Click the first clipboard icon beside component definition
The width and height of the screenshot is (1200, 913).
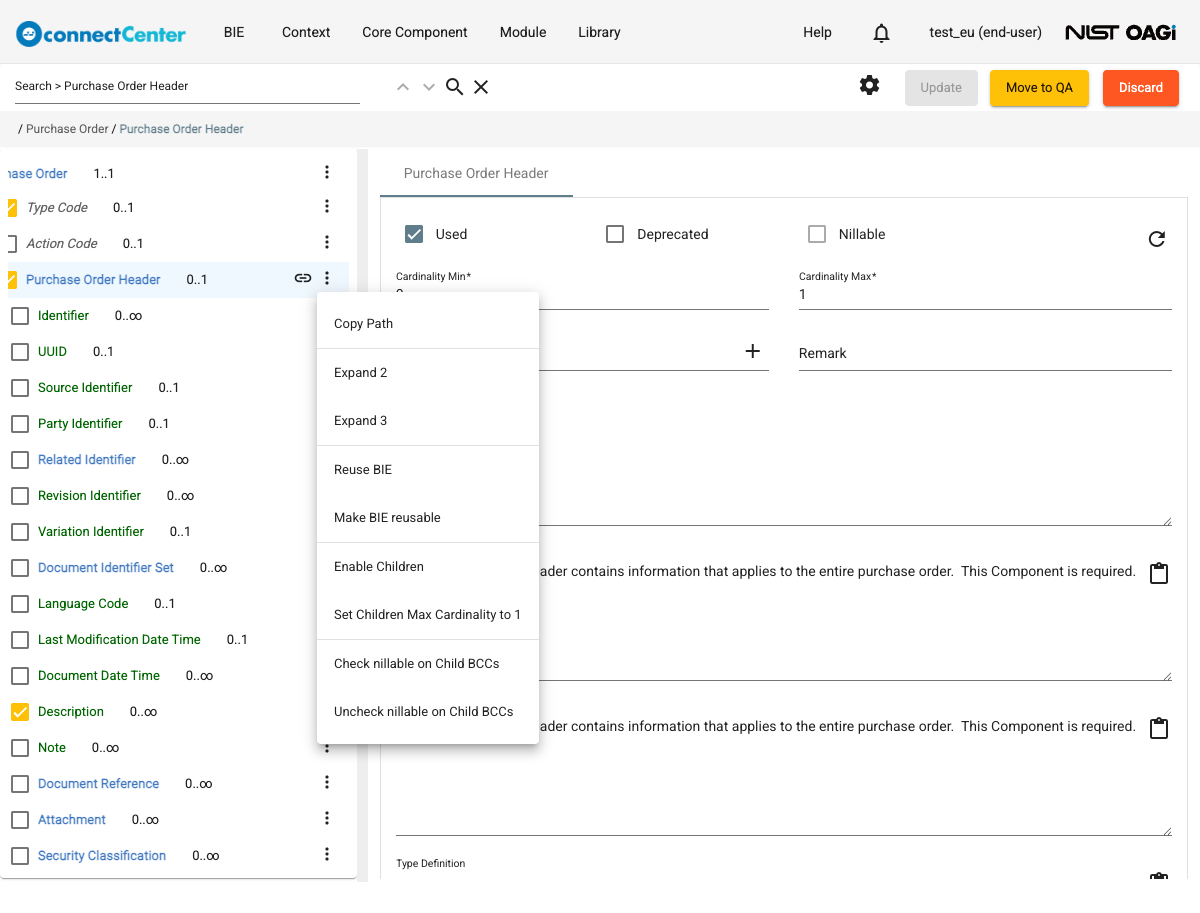pos(1159,574)
